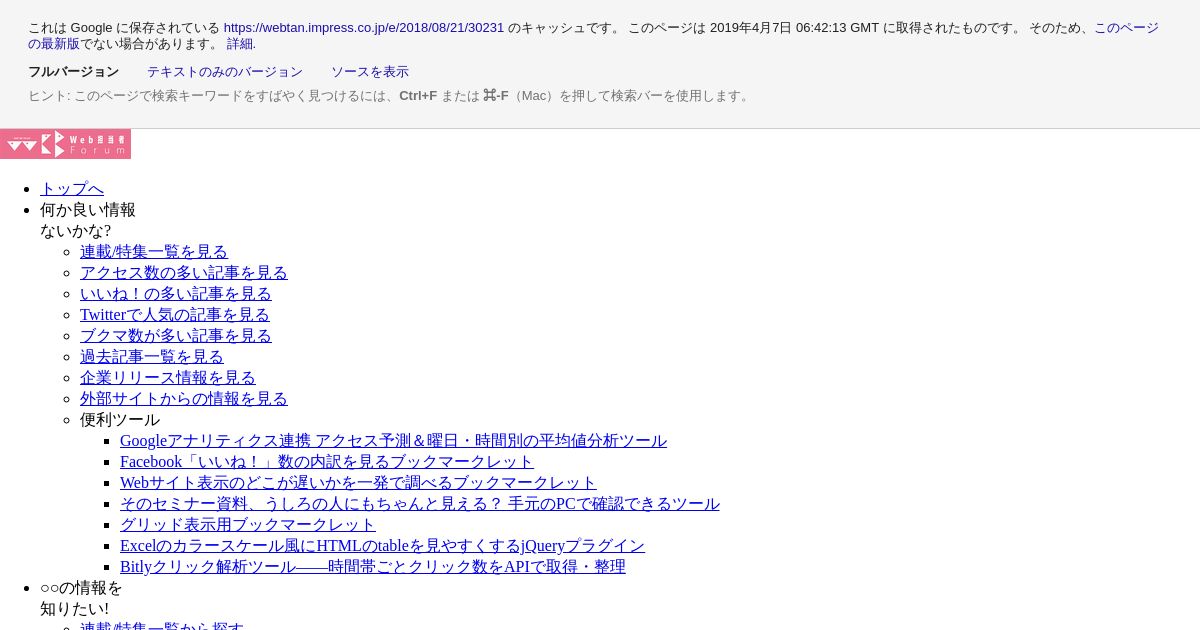Open ソースを表示 link
This screenshot has height=630, width=1200.
click(x=370, y=72)
